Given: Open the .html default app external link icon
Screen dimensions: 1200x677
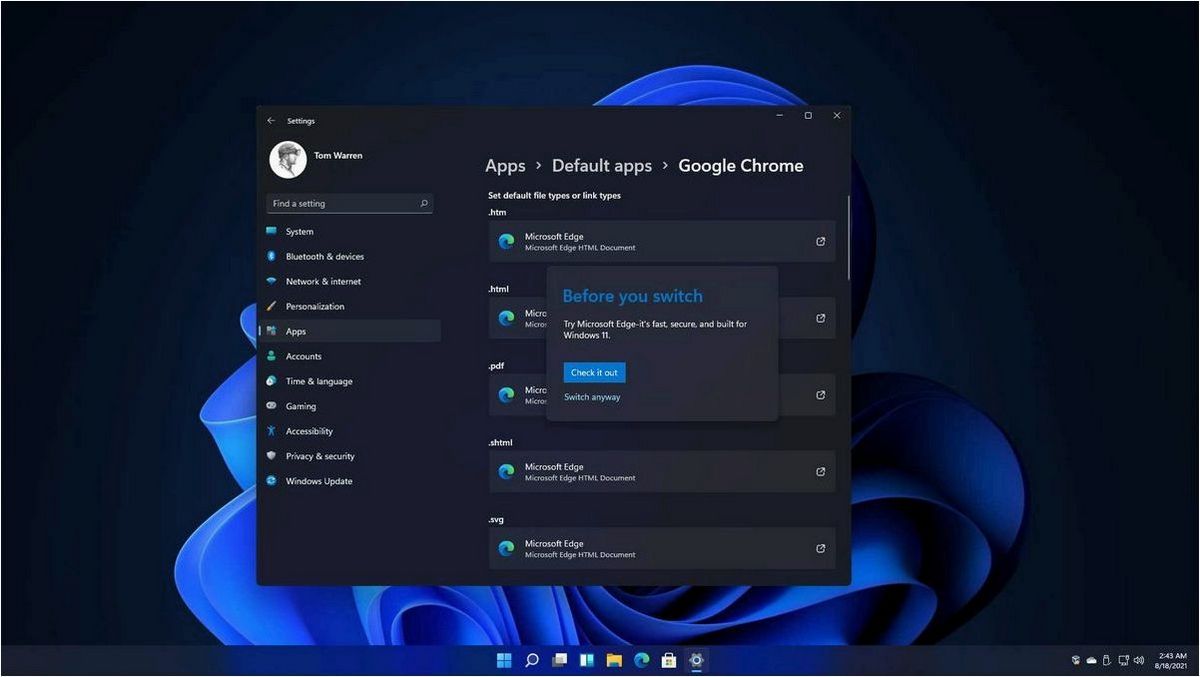Looking at the screenshot, I should (x=821, y=318).
